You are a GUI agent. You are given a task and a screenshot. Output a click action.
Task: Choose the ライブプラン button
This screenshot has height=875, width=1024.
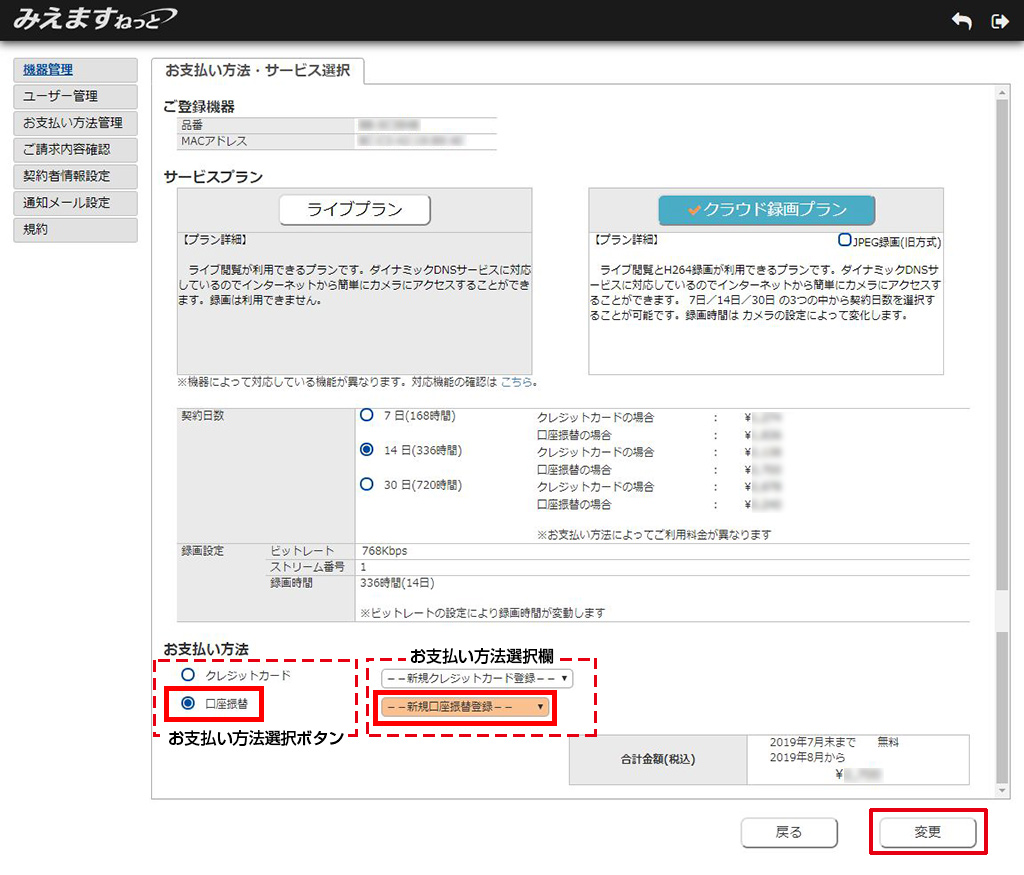pos(354,210)
